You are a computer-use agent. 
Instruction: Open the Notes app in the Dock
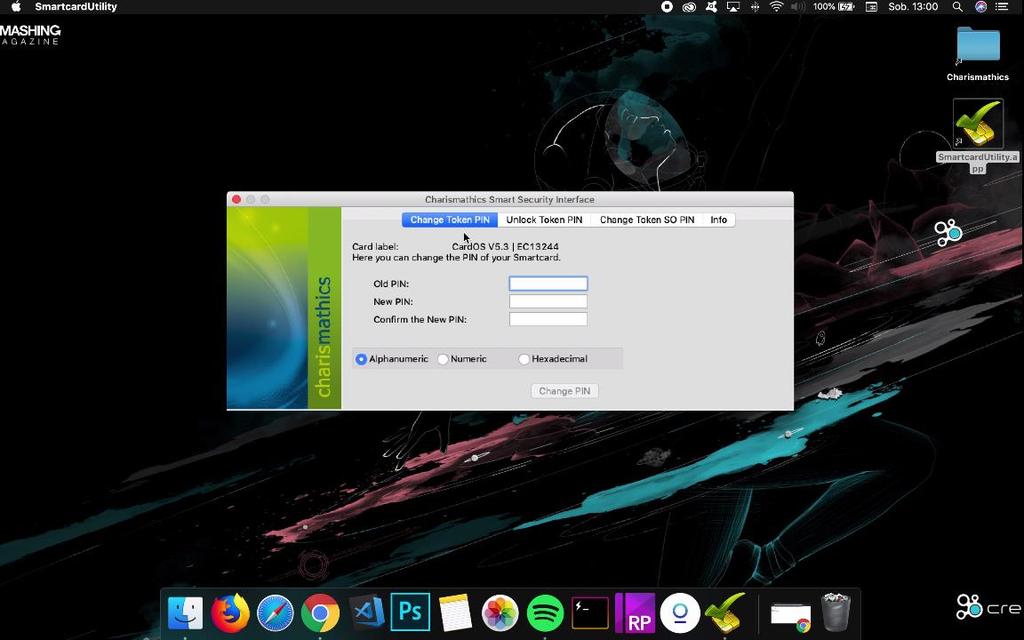click(x=455, y=613)
